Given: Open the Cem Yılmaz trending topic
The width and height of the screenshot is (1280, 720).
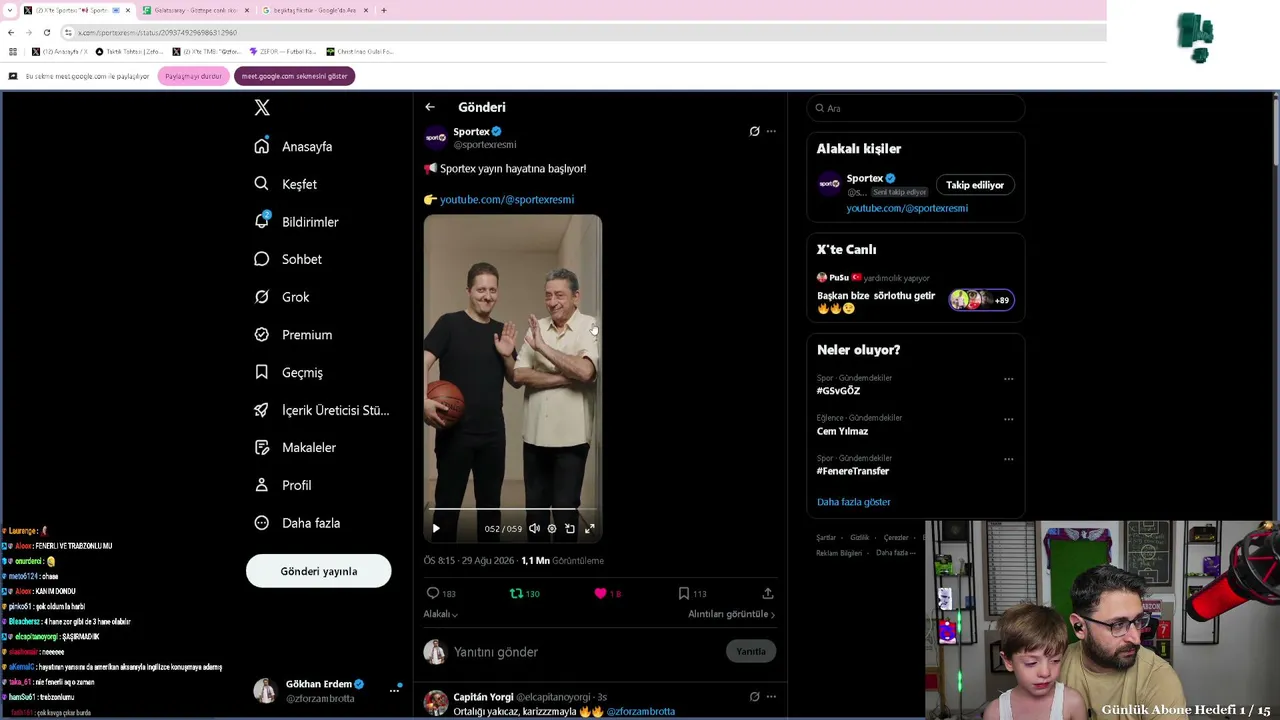Looking at the screenshot, I should 842,431.
